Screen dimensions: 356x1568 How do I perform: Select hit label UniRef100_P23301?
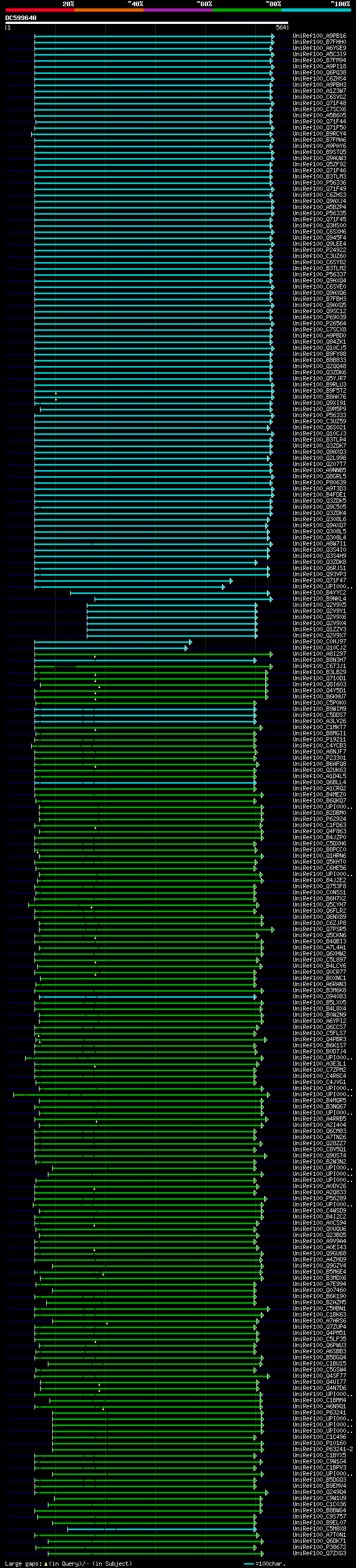point(319,758)
